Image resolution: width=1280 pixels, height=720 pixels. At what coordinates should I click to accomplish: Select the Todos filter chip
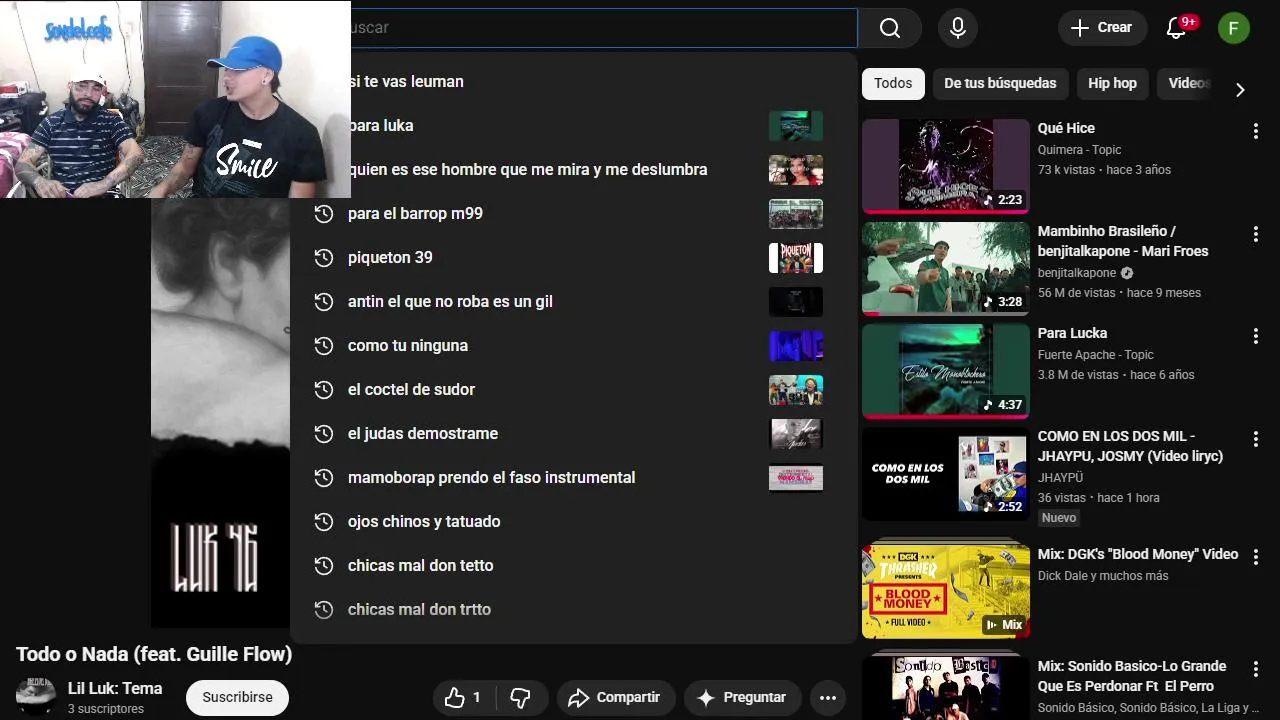(x=893, y=84)
